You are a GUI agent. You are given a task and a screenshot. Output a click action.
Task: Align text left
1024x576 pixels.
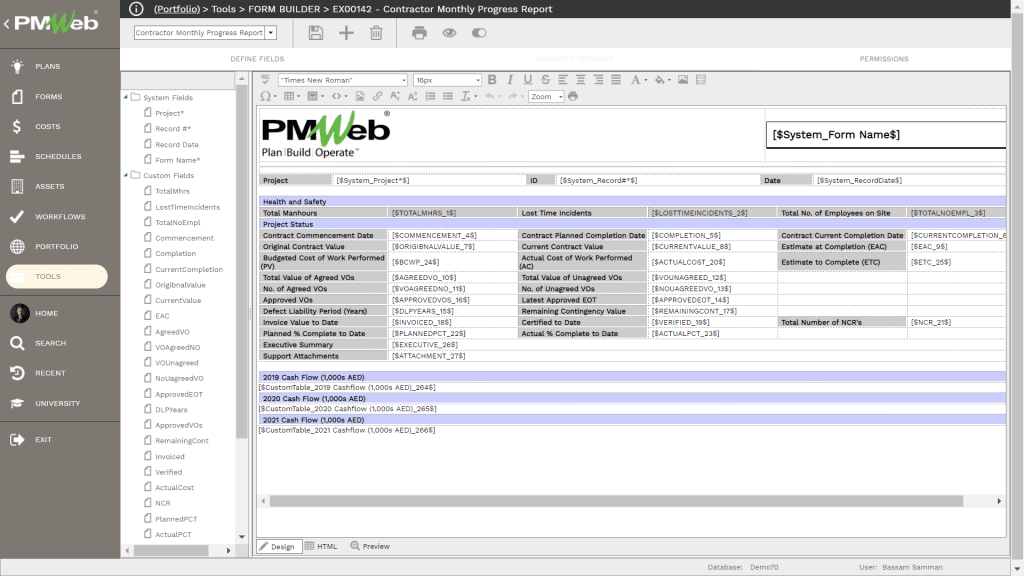(x=563, y=80)
